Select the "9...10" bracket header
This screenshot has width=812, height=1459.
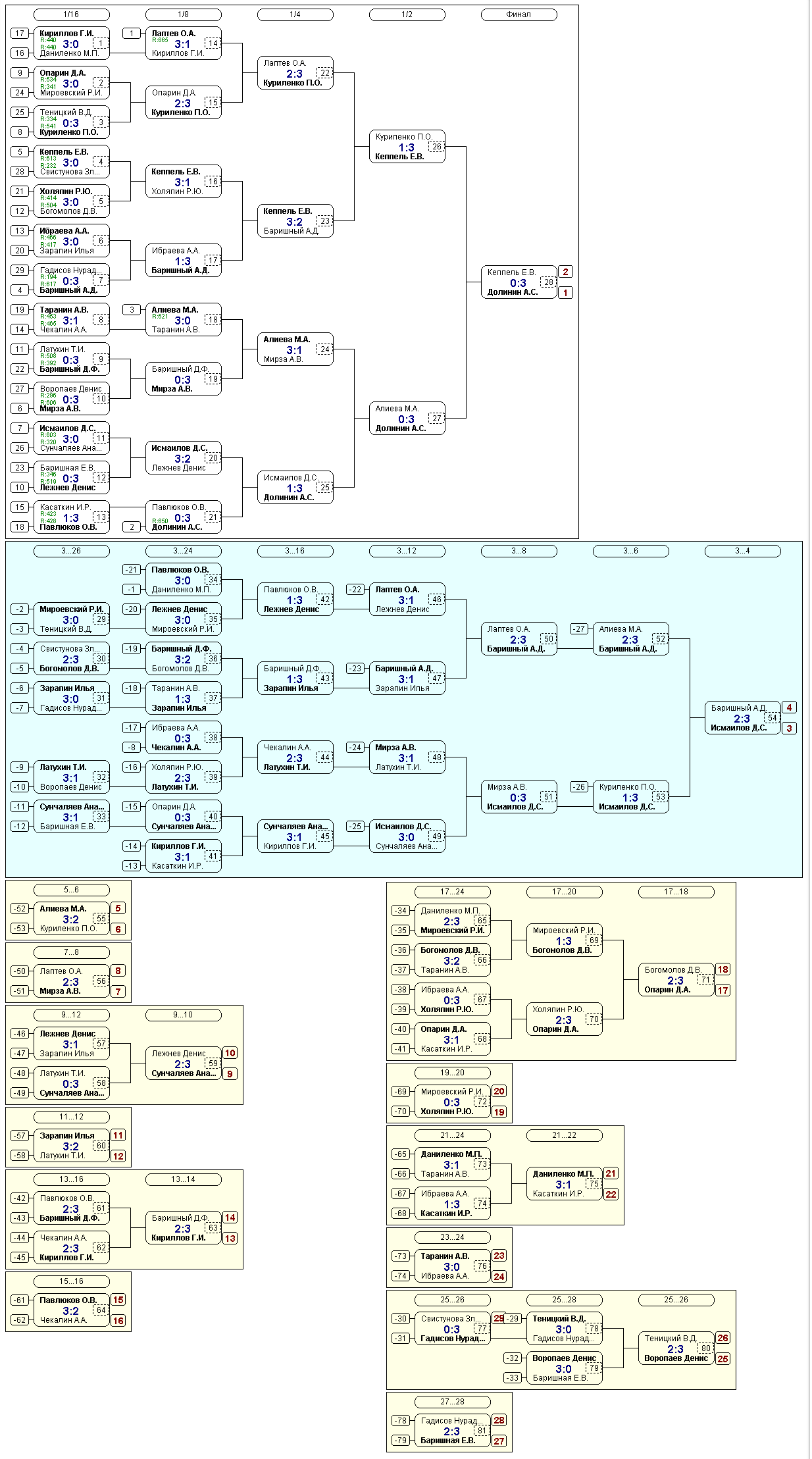coord(183,1015)
